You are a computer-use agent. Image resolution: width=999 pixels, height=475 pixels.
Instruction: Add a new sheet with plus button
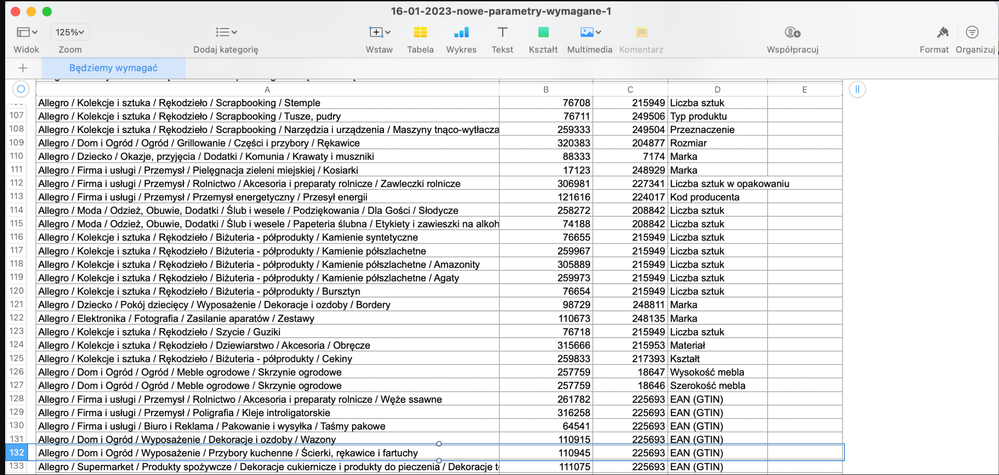pos(23,67)
